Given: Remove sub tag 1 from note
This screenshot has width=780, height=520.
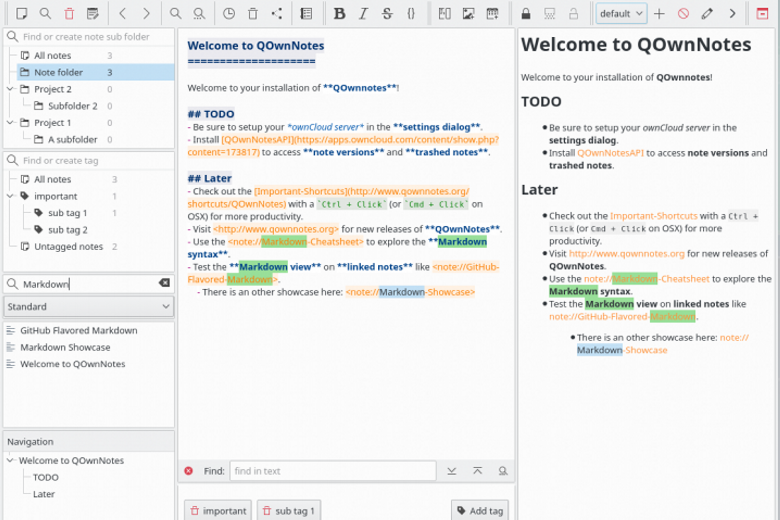Looking at the screenshot, I should (x=289, y=511).
